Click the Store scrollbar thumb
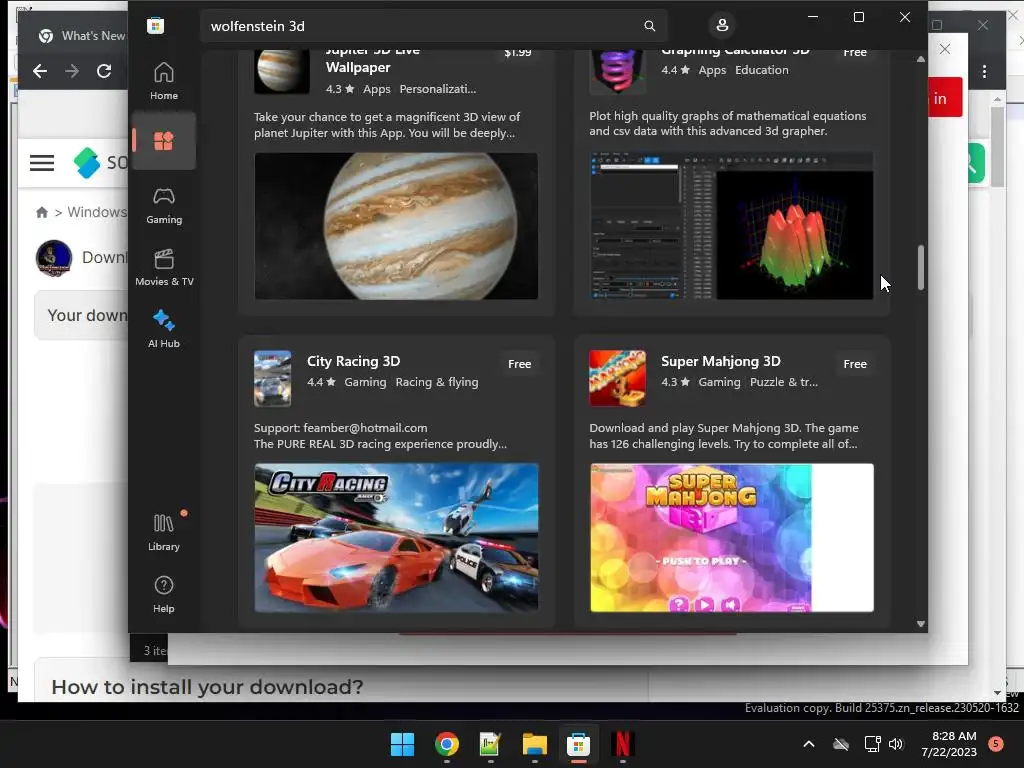The height and width of the screenshot is (768, 1024). coord(921,267)
